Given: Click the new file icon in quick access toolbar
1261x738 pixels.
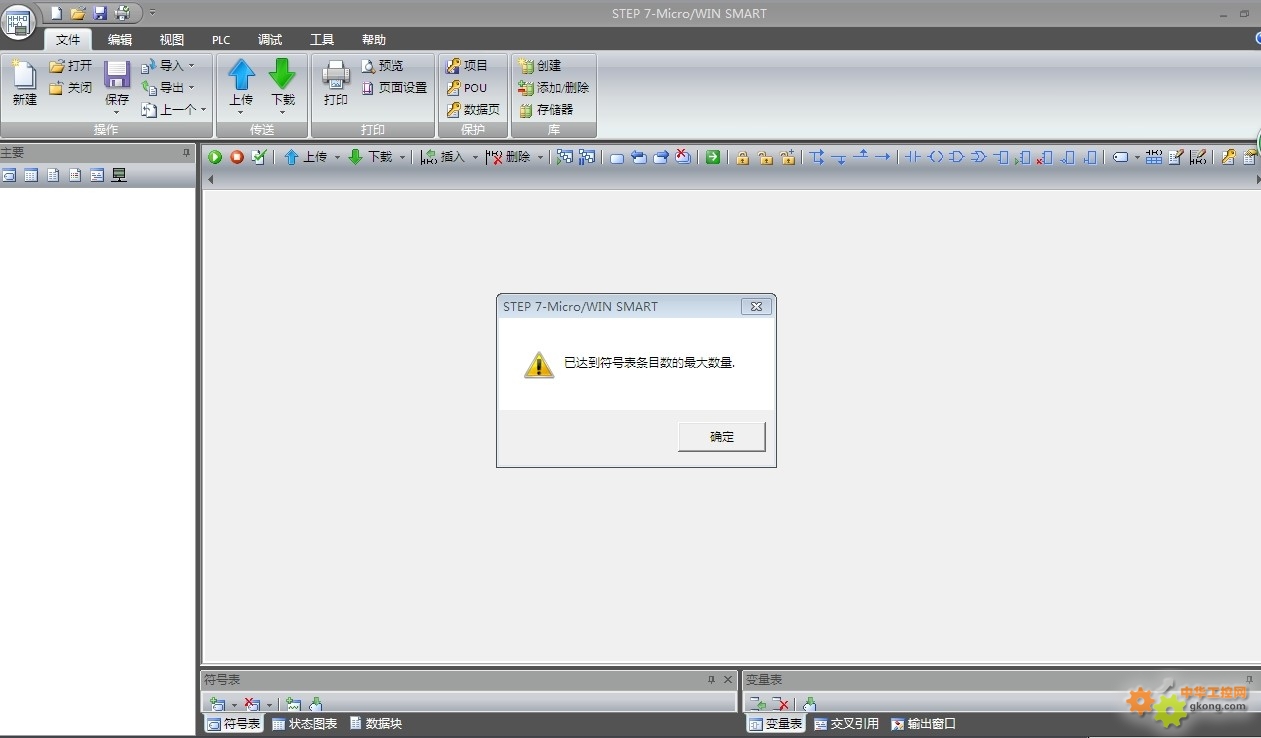Looking at the screenshot, I should 56,13.
